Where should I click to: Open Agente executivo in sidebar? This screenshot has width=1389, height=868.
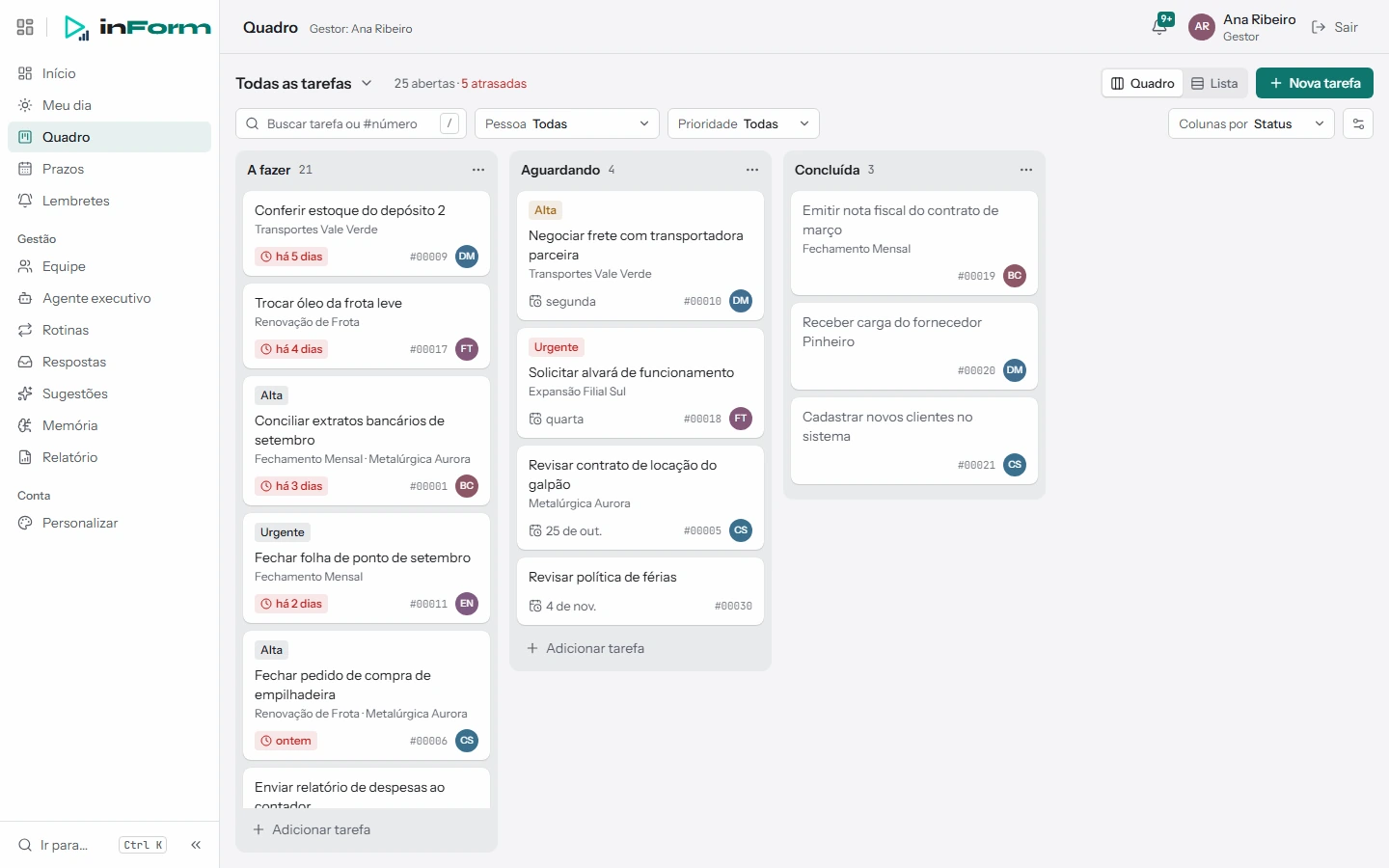click(x=109, y=298)
